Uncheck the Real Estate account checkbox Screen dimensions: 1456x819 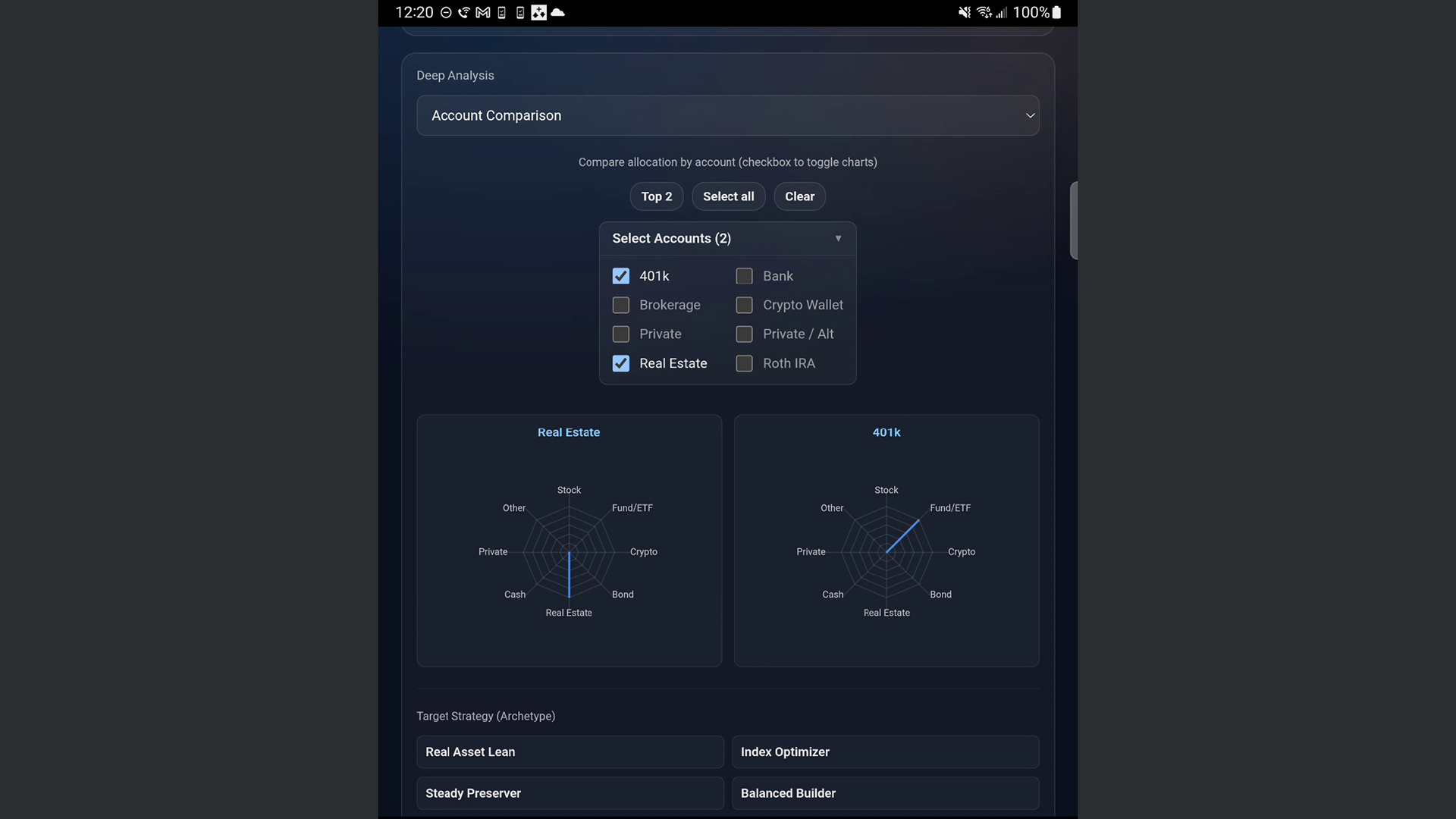621,363
